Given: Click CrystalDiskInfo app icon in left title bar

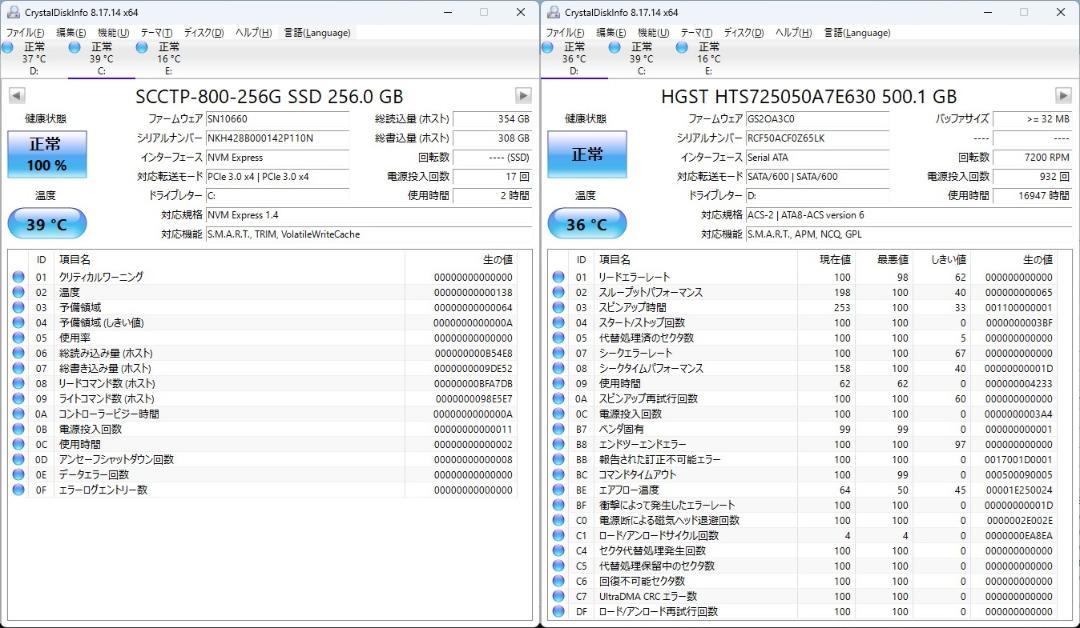Looking at the screenshot, I should coord(12,12).
